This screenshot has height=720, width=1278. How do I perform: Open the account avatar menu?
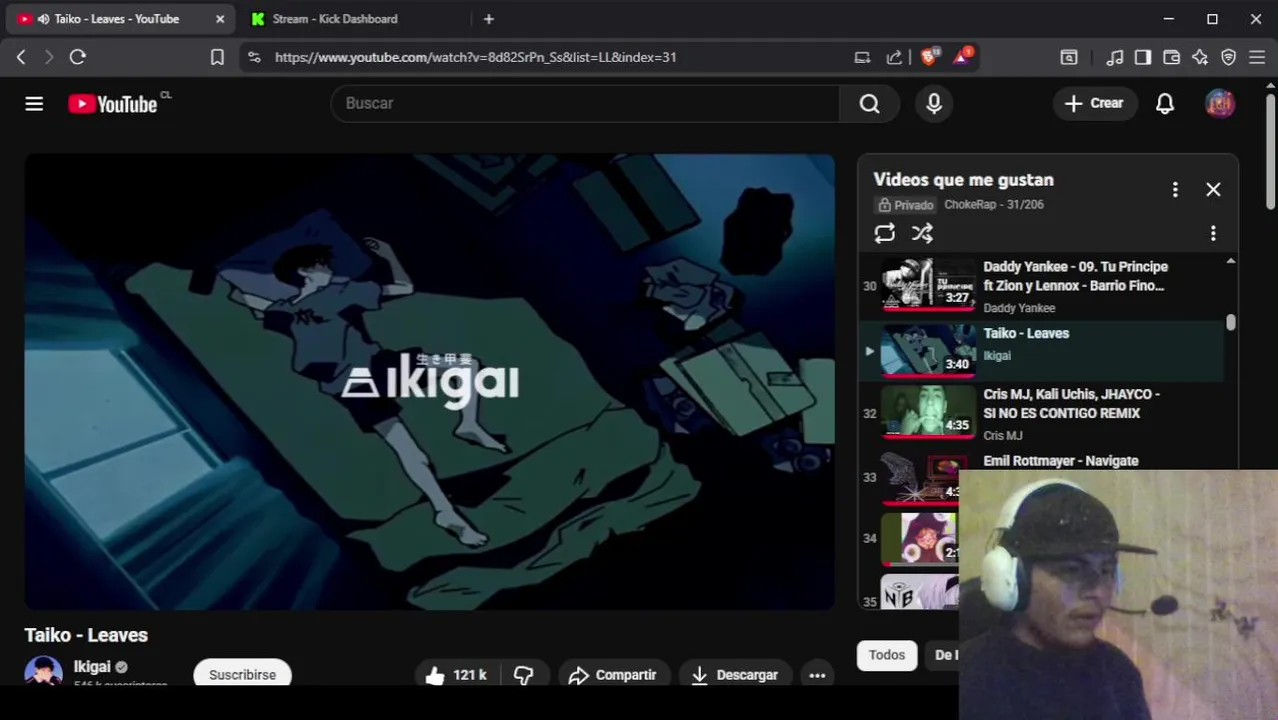coord(1220,103)
